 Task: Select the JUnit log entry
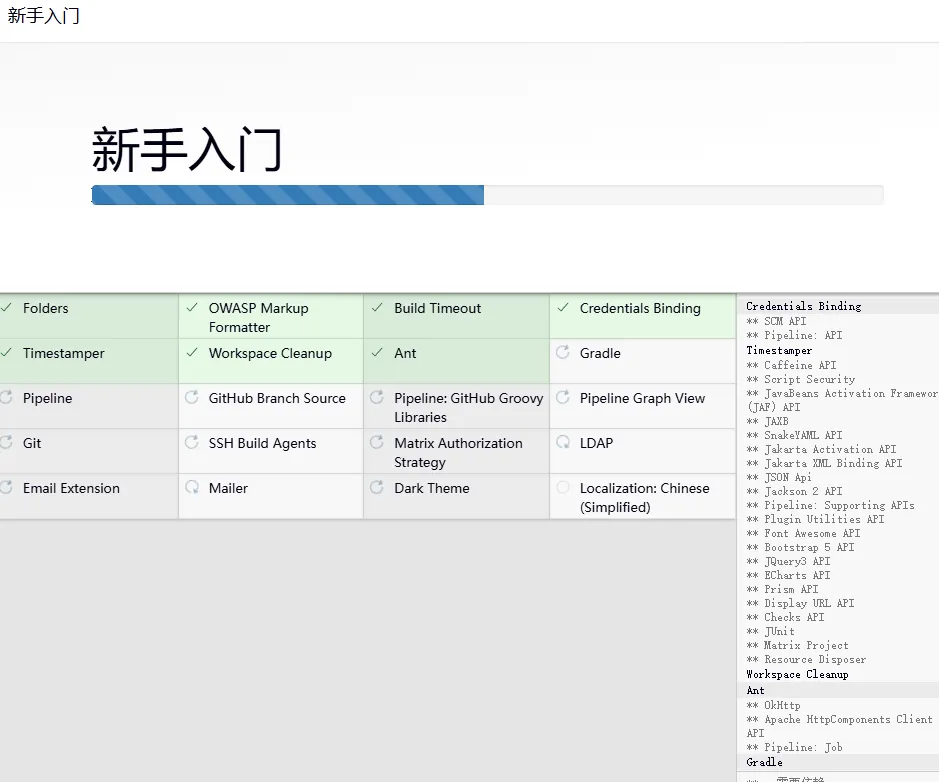coord(770,631)
